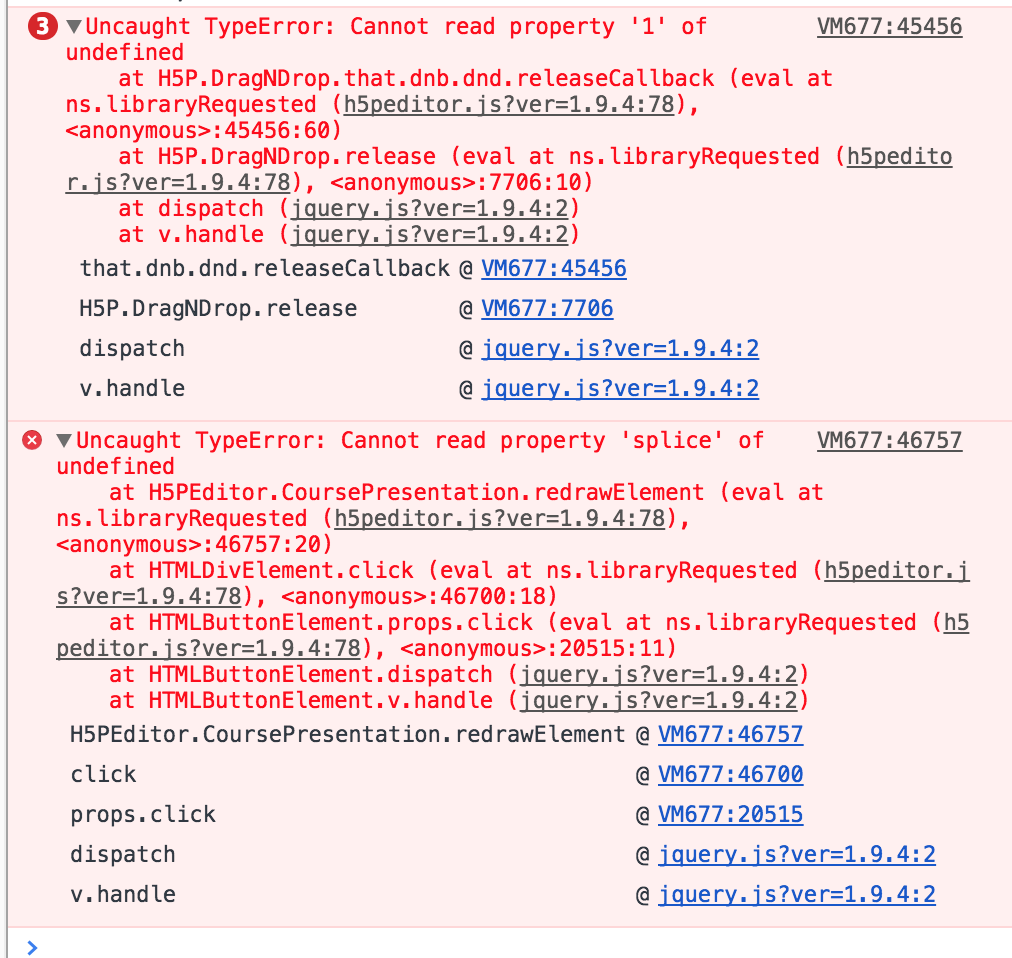Open h5peditor.js link in releaseCallback trace
This screenshot has height=958, width=1012.
[509, 105]
